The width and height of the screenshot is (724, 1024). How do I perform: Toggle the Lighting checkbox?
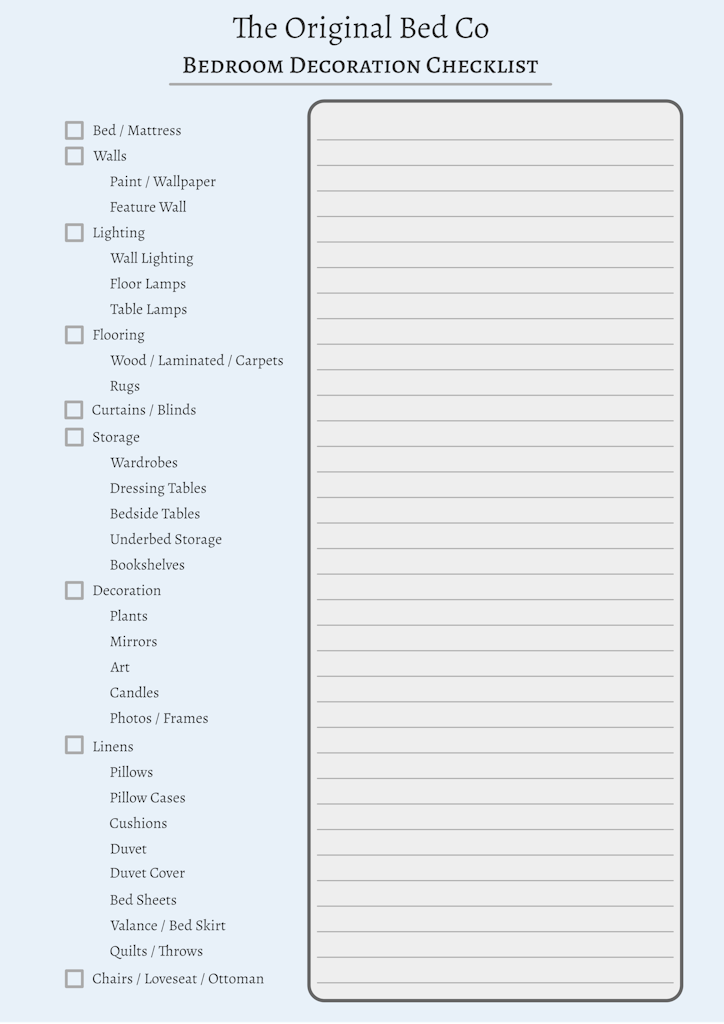coord(74,233)
